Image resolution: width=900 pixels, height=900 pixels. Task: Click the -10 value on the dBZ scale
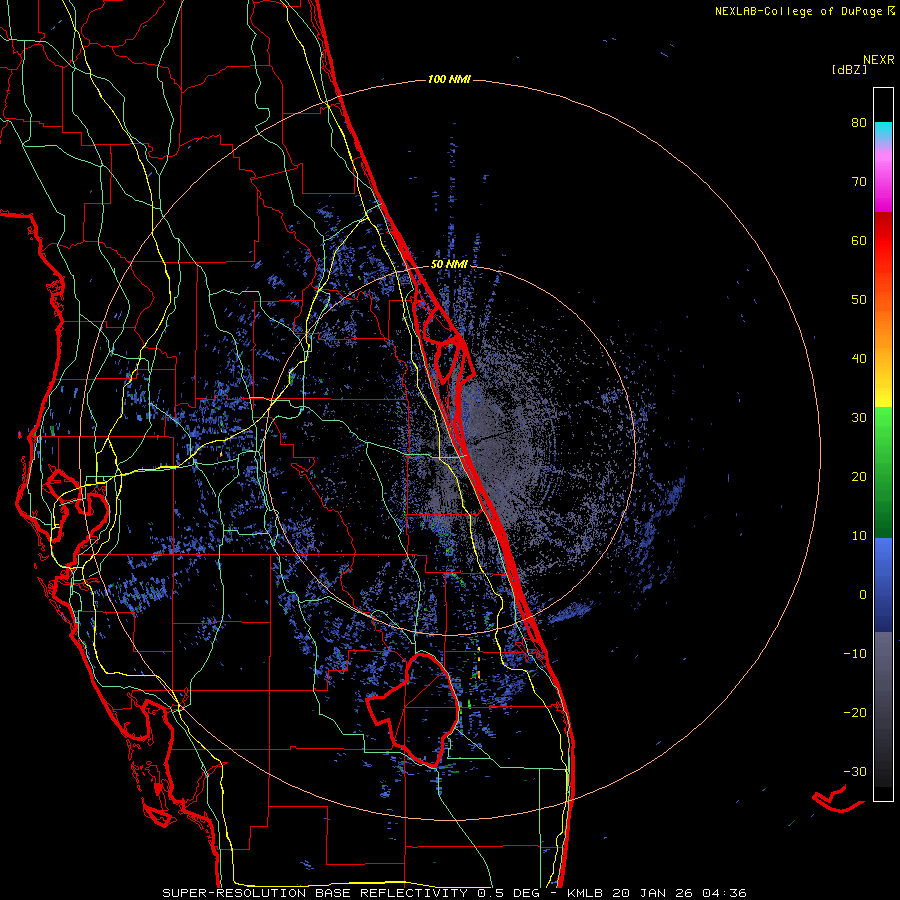point(855,654)
